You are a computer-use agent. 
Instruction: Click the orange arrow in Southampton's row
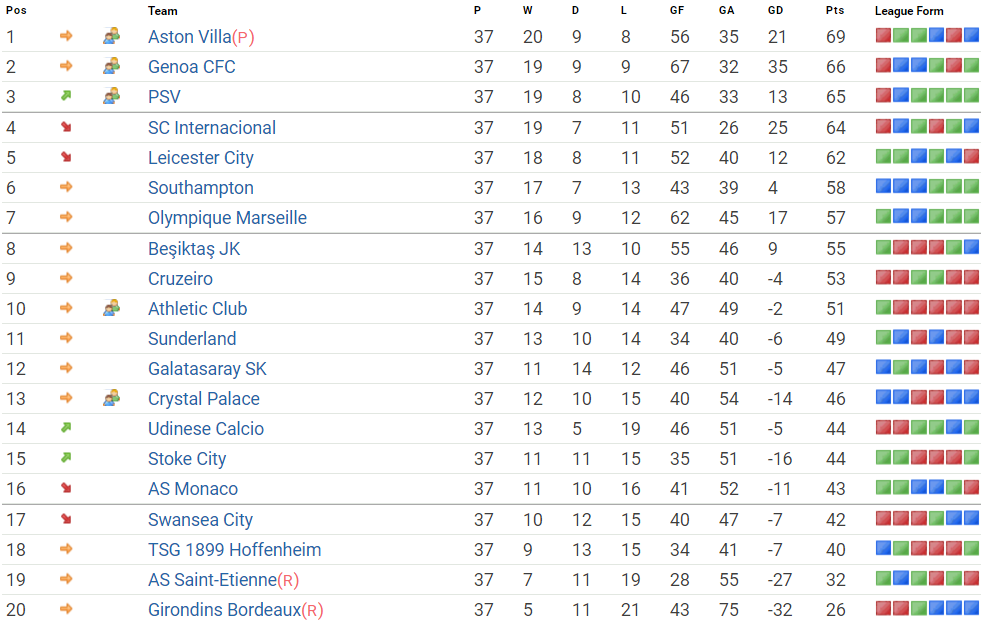66,187
